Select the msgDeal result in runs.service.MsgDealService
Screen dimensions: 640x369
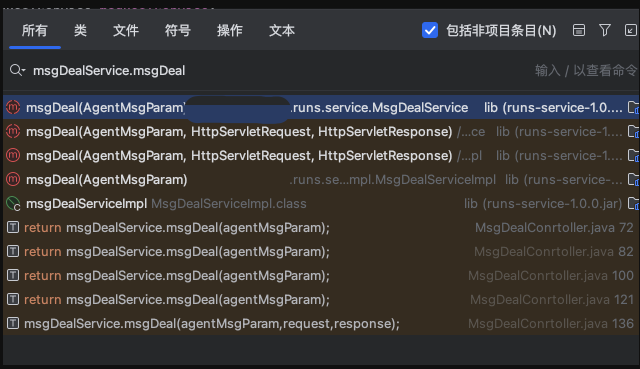321,107
